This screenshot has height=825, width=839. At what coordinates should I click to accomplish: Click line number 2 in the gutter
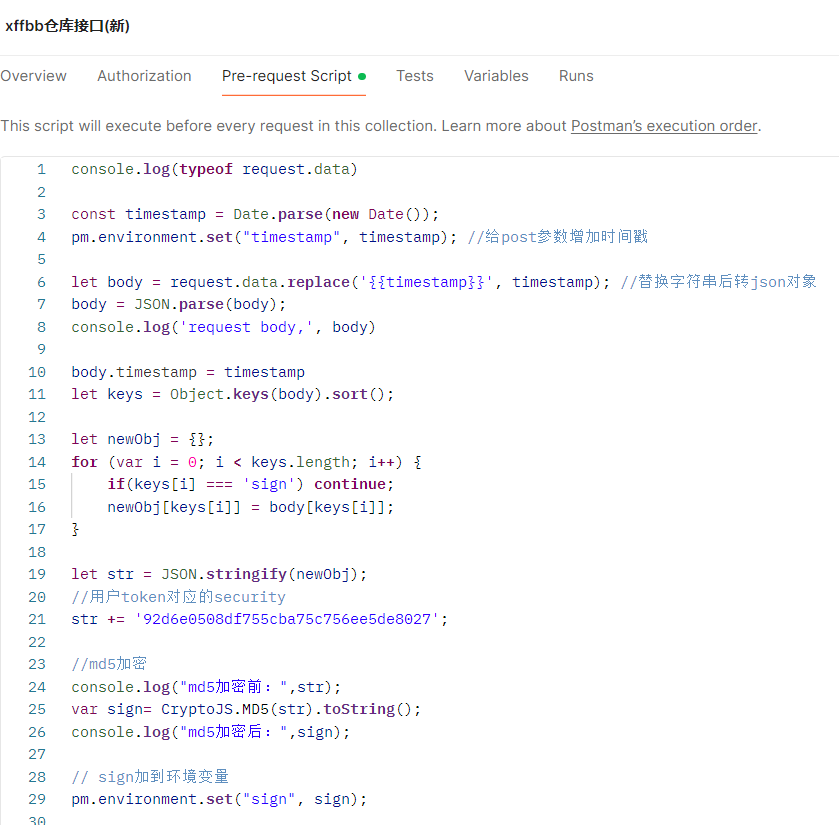coord(41,192)
